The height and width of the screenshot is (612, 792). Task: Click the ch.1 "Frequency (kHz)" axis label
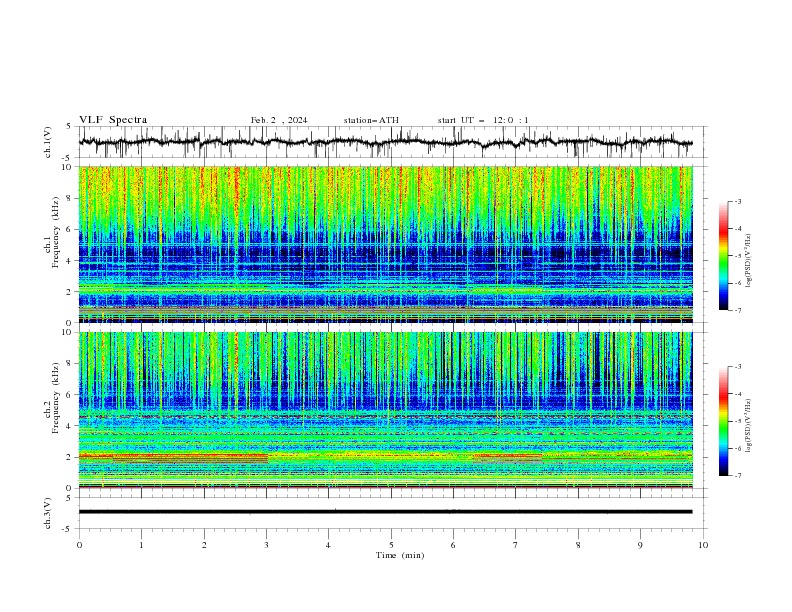(x=56, y=233)
